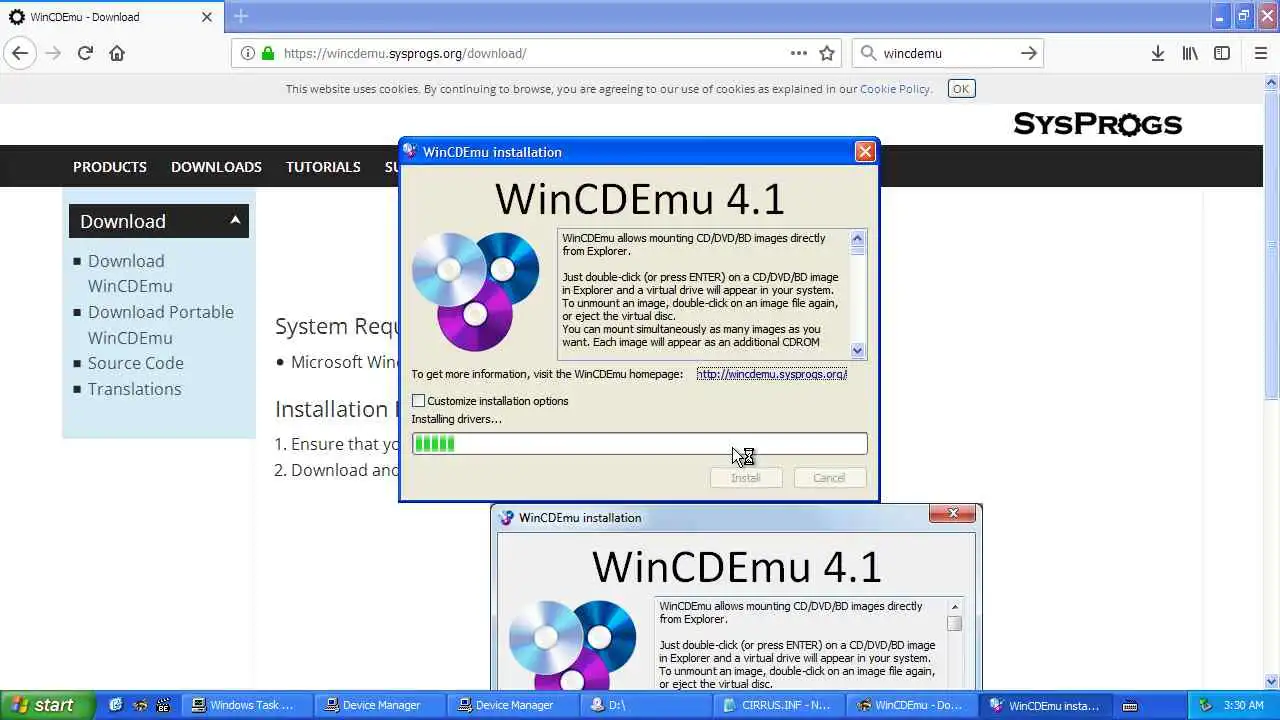
Task: Close the lower WinCDEmu installation window
Action: [x=952, y=514]
